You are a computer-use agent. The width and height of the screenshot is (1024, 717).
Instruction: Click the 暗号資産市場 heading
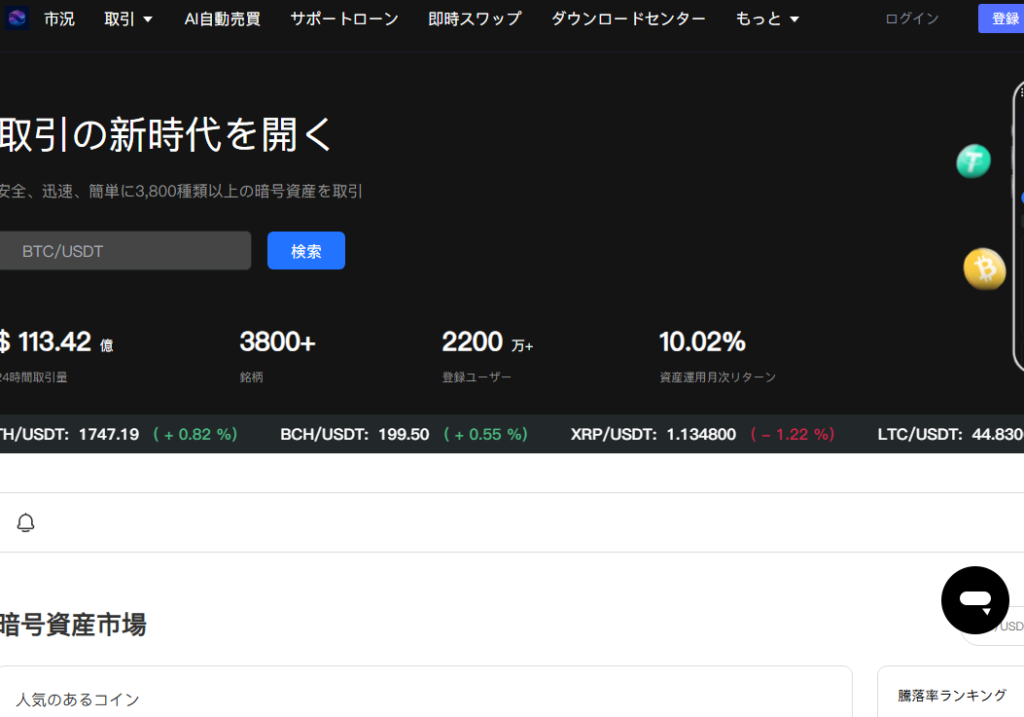[73, 624]
